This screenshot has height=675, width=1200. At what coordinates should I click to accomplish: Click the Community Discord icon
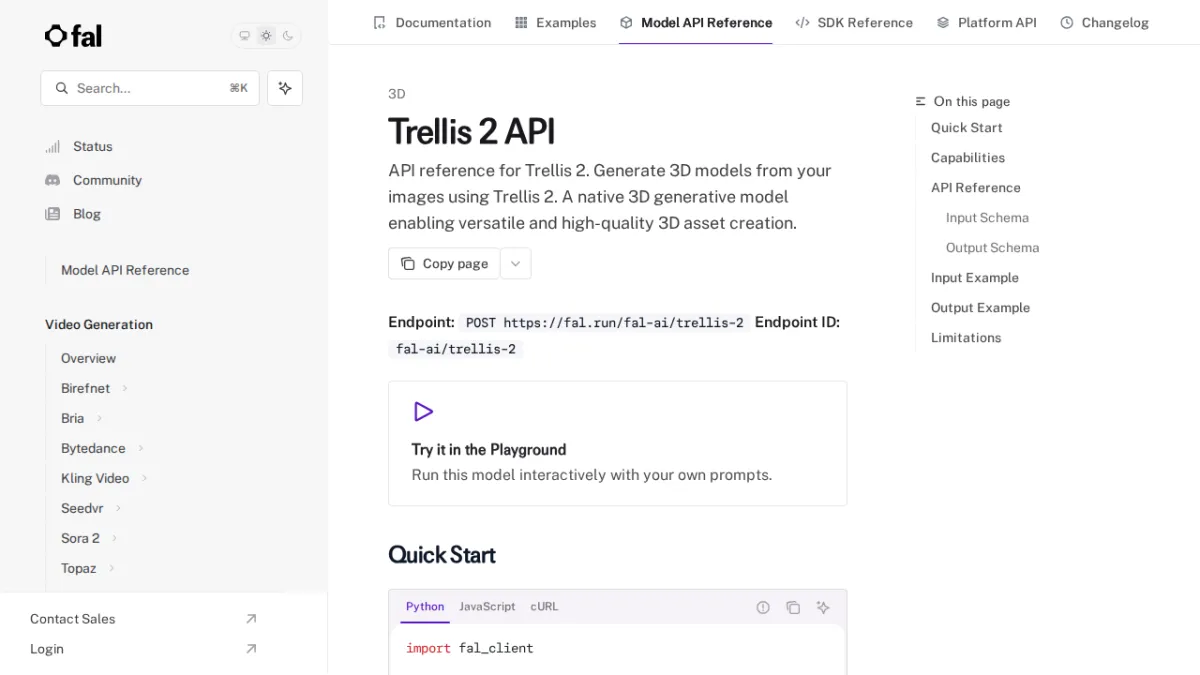tap(53, 180)
